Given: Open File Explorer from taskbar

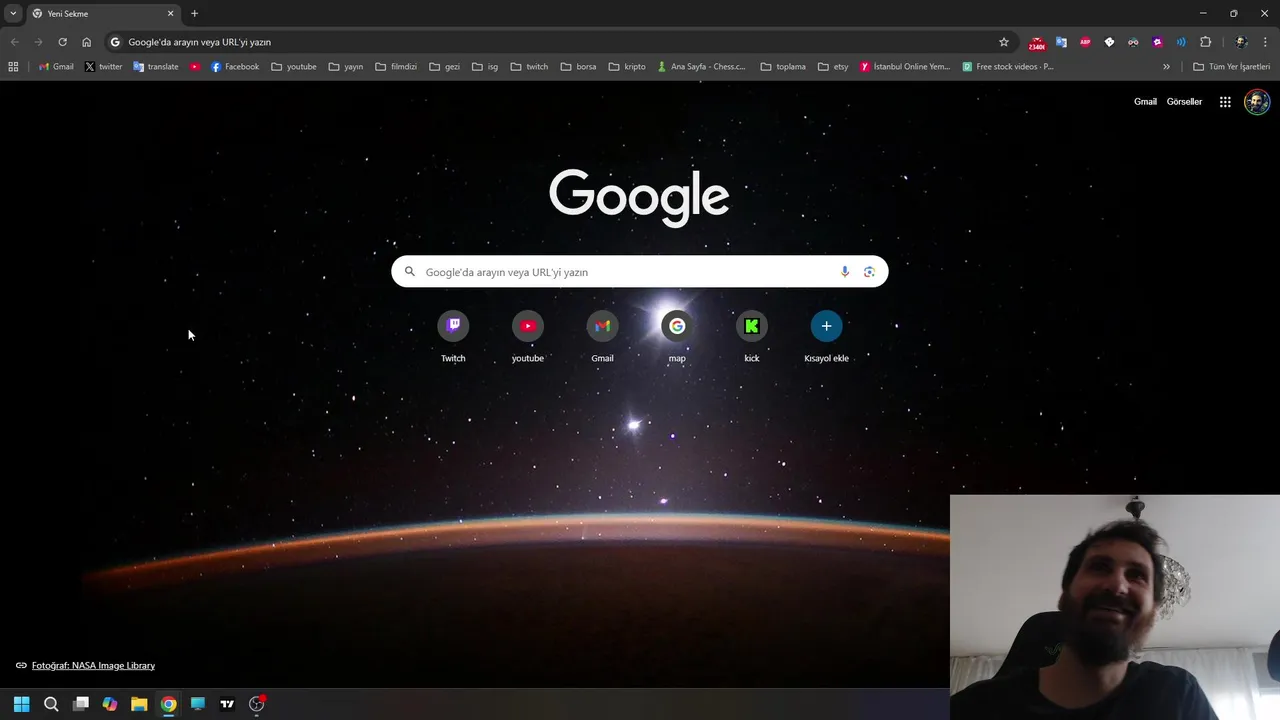Looking at the screenshot, I should (139, 704).
